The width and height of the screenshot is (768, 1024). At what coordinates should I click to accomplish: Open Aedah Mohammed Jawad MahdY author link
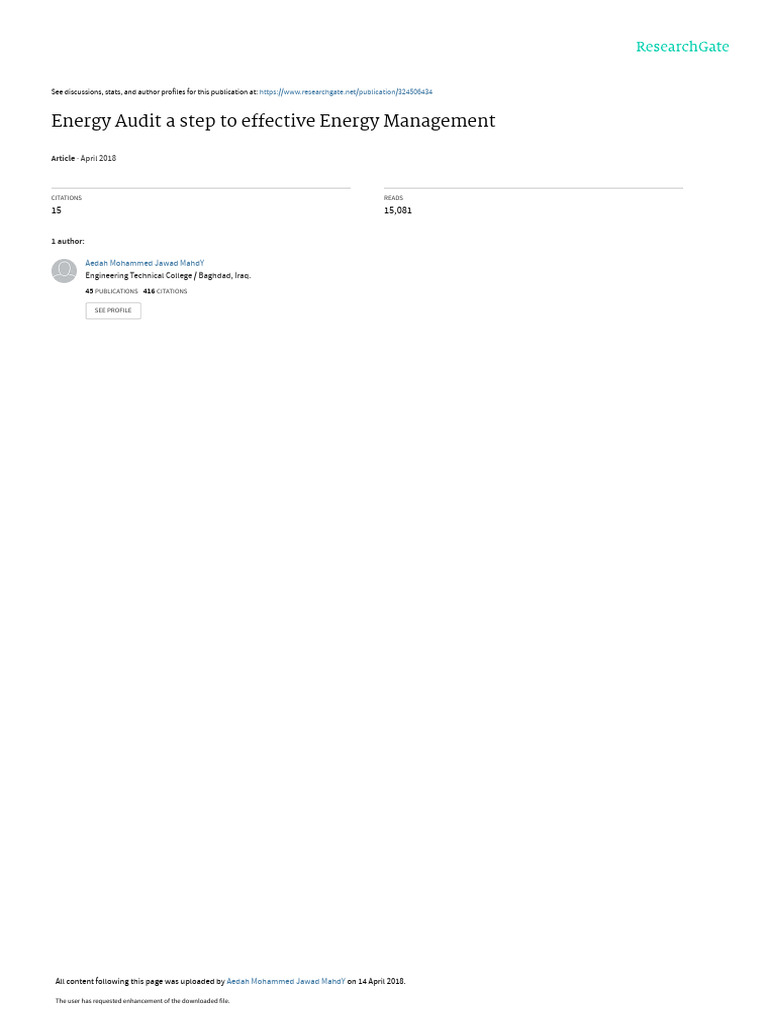coord(144,263)
